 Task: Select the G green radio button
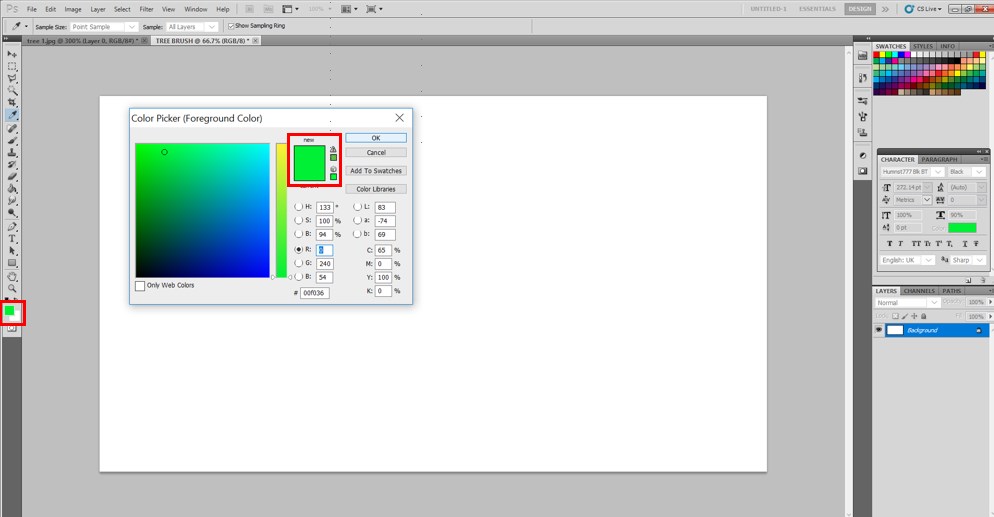299,263
